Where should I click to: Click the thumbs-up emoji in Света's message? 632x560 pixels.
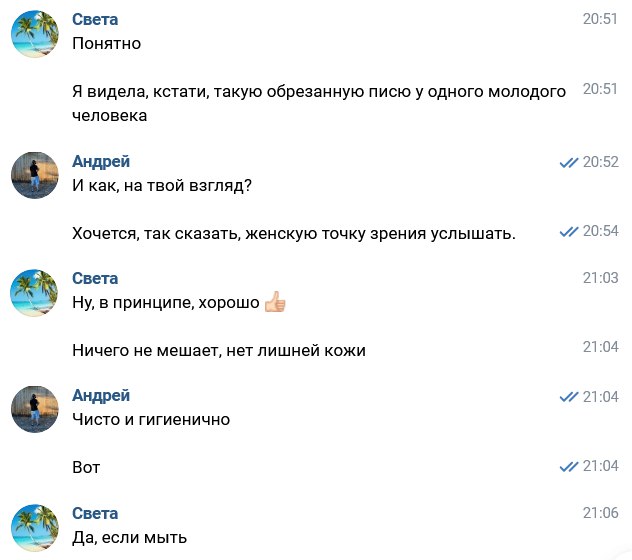point(275,302)
